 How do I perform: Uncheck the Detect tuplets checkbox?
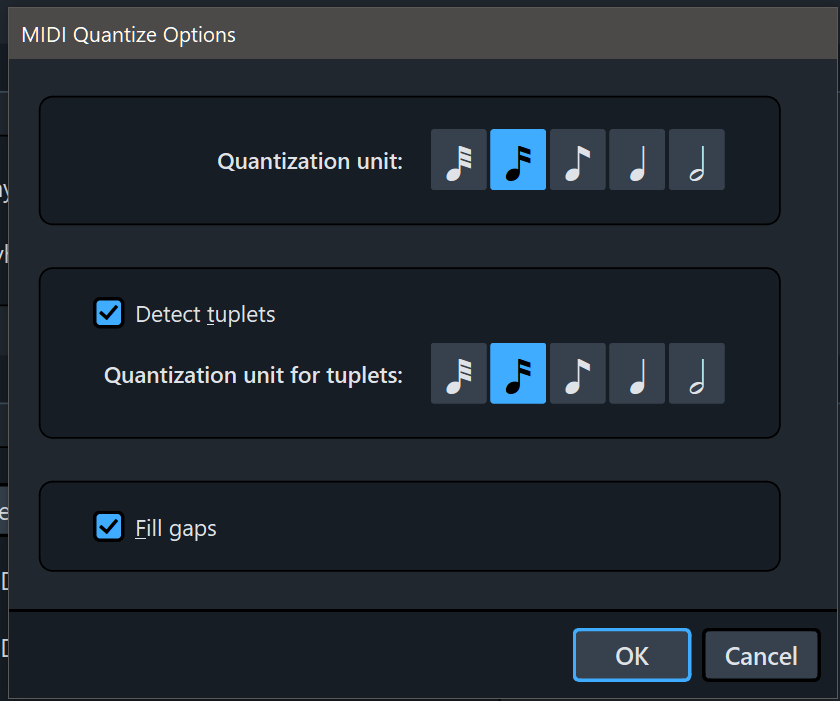pyautogui.click(x=108, y=313)
